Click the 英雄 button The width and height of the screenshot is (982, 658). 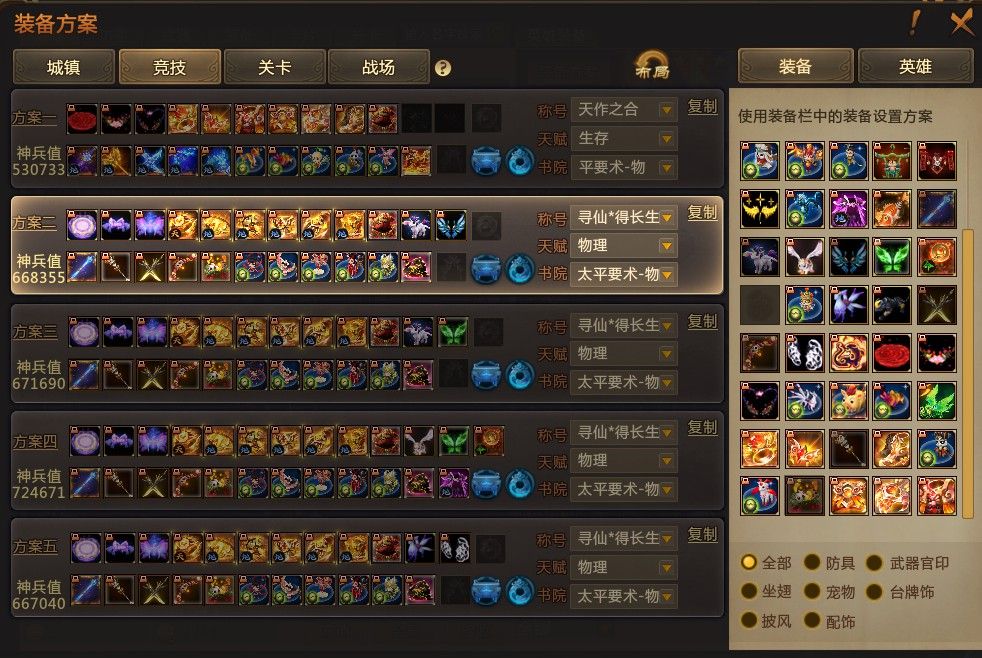[915, 66]
